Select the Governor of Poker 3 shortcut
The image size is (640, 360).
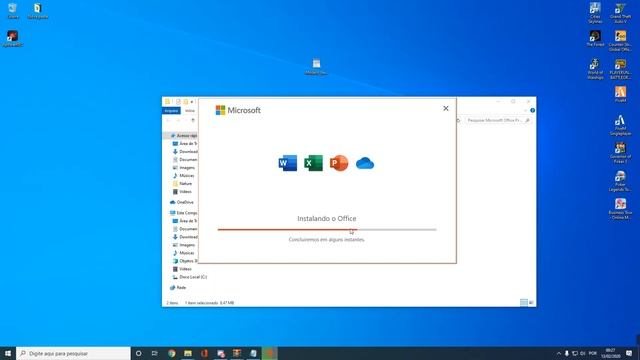[x=620, y=153]
